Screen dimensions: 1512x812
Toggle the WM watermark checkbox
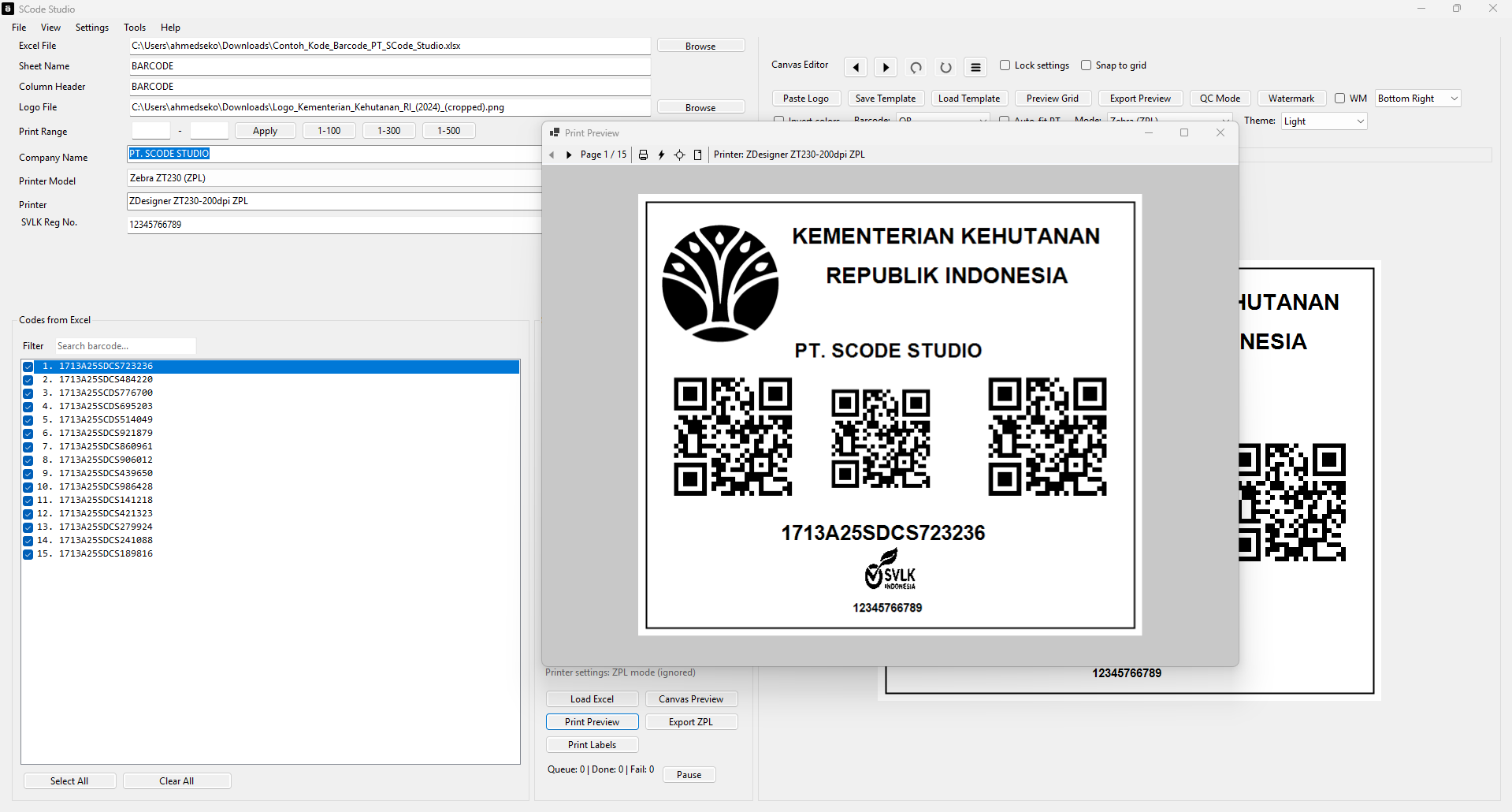point(1340,99)
